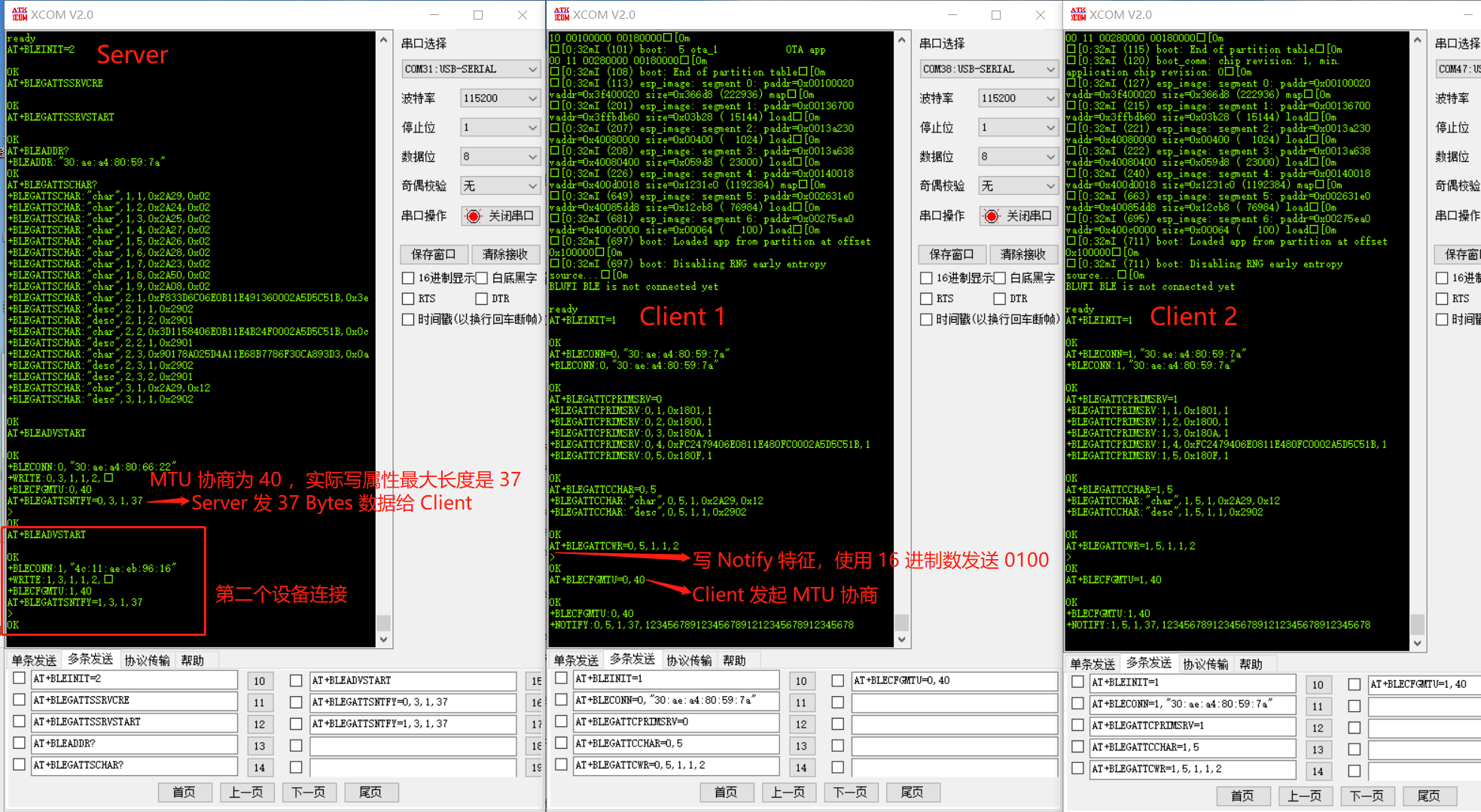Viewport: 1481px width, 812px height.
Task: Open stop bits dropdown in Client 1 window
Action: click(x=1019, y=128)
